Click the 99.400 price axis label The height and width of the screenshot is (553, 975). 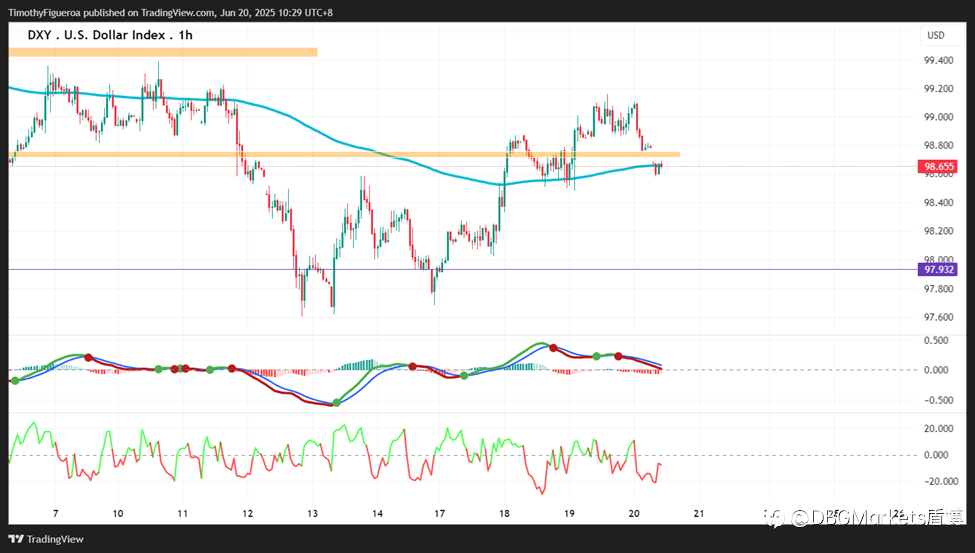[x=938, y=60]
